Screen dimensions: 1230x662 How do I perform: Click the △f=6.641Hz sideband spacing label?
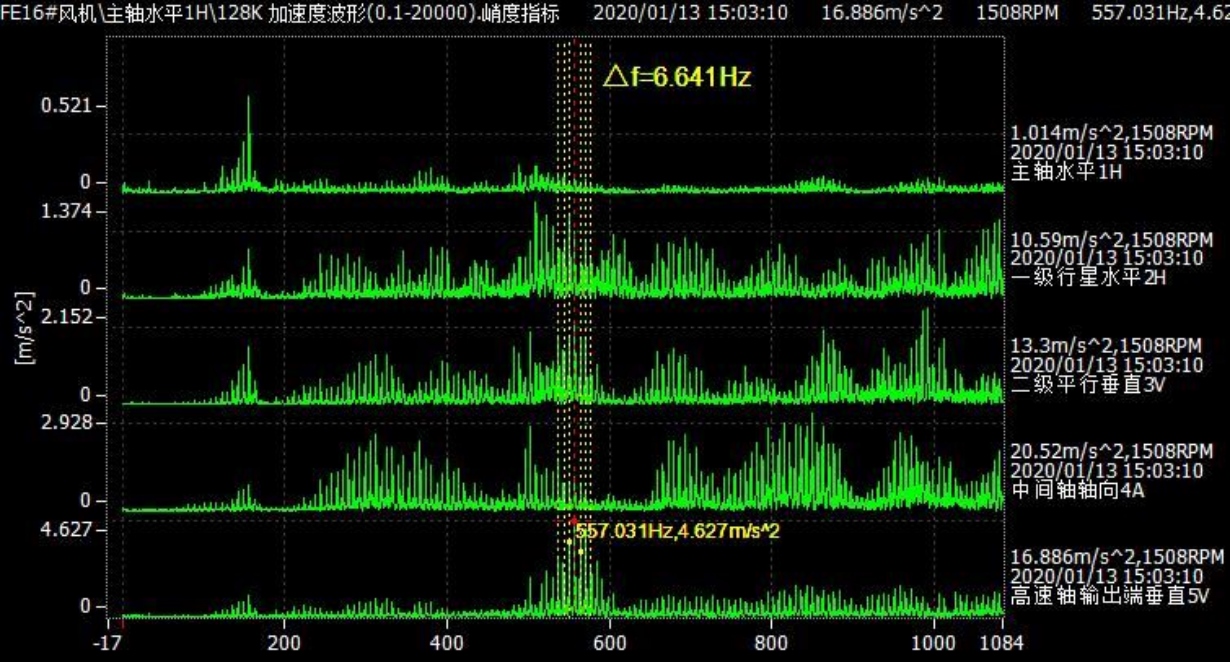[676, 77]
